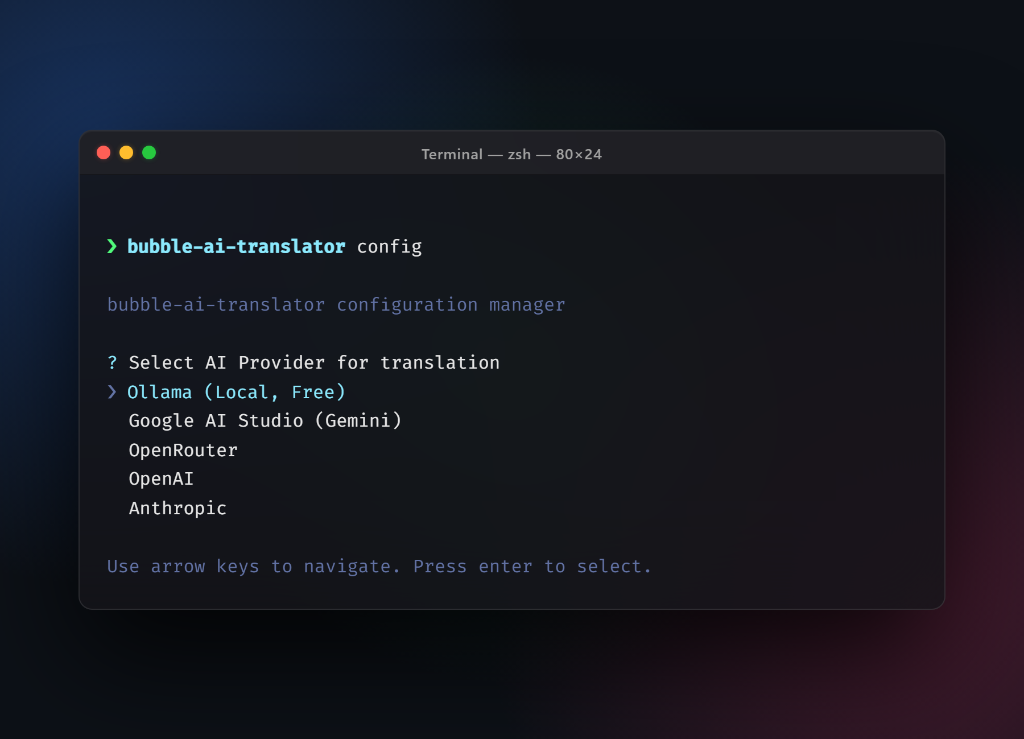Viewport: 1024px width, 739px height.
Task: Click the arrow keys navigation hint text
Action: (x=379, y=567)
